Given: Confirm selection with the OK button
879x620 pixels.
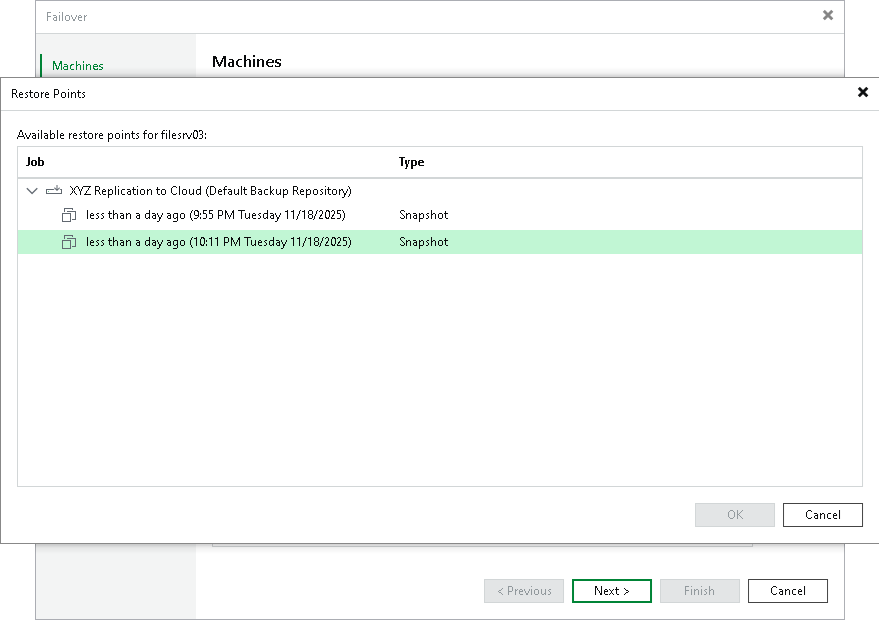Looking at the screenshot, I should pyautogui.click(x=734, y=514).
